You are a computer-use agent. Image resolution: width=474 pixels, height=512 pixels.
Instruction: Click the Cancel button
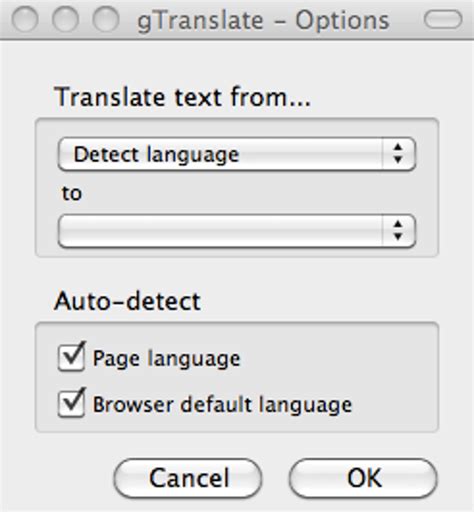pos(188,478)
